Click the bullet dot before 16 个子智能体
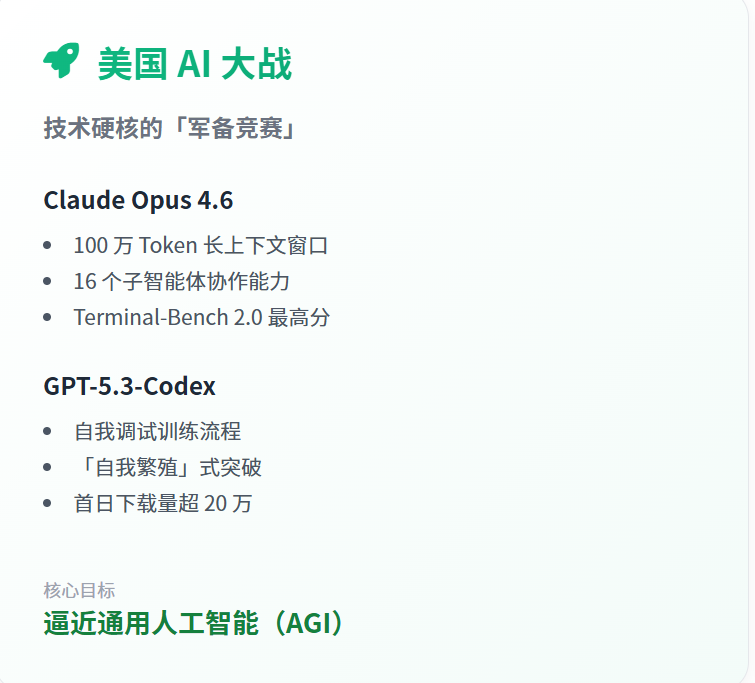The width and height of the screenshot is (755, 683). (47, 282)
